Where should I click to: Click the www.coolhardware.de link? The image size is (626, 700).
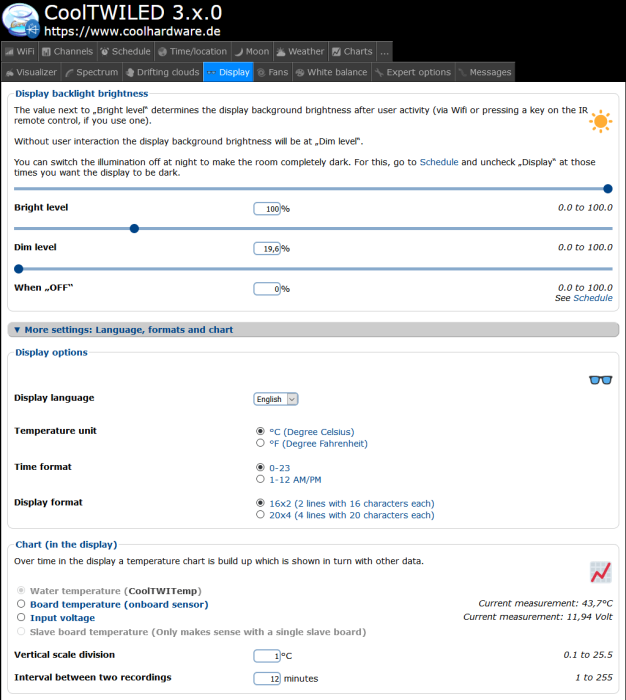pyautogui.click(x=133, y=31)
